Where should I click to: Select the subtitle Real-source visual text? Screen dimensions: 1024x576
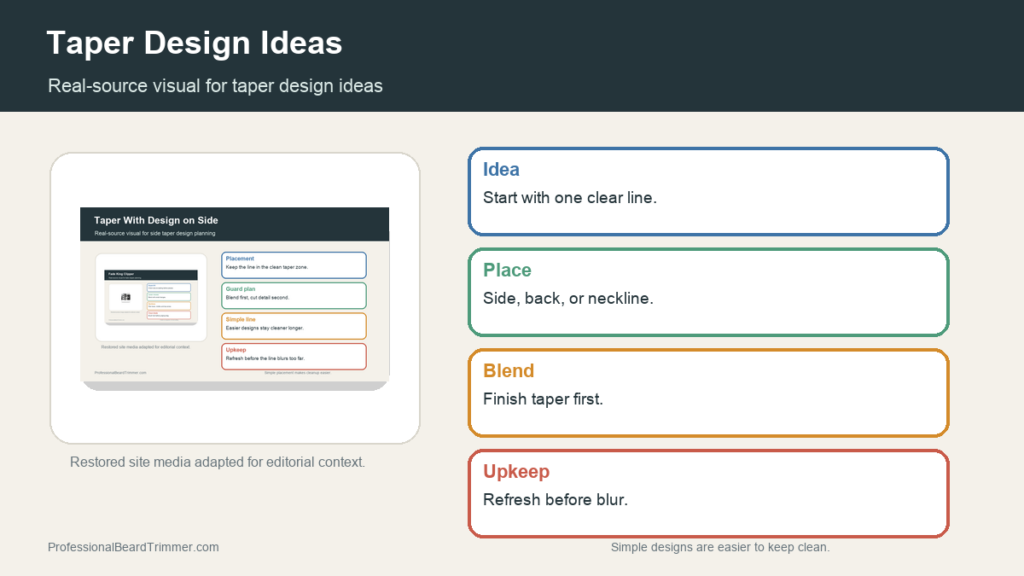[215, 86]
